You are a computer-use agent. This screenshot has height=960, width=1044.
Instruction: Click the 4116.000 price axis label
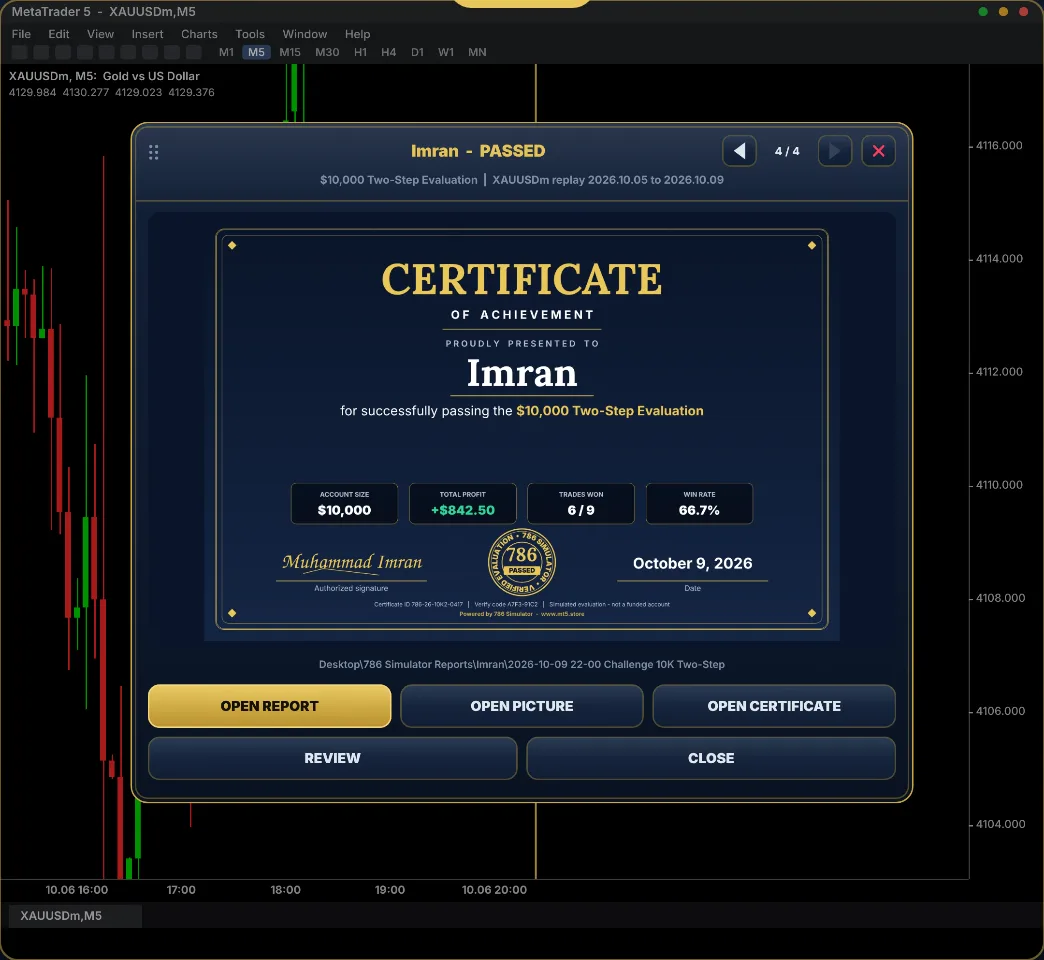(x=999, y=145)
